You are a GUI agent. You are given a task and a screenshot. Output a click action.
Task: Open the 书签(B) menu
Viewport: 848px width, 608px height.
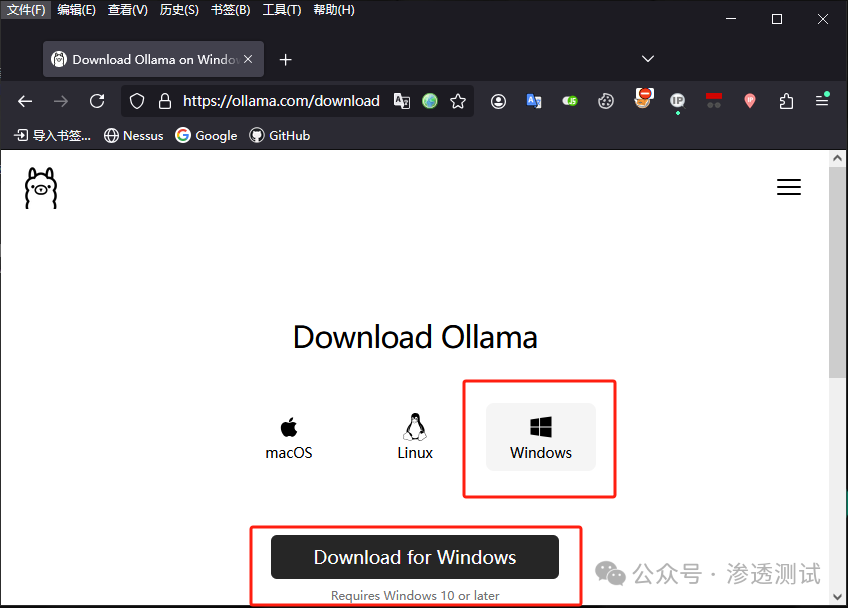(230, 10)
